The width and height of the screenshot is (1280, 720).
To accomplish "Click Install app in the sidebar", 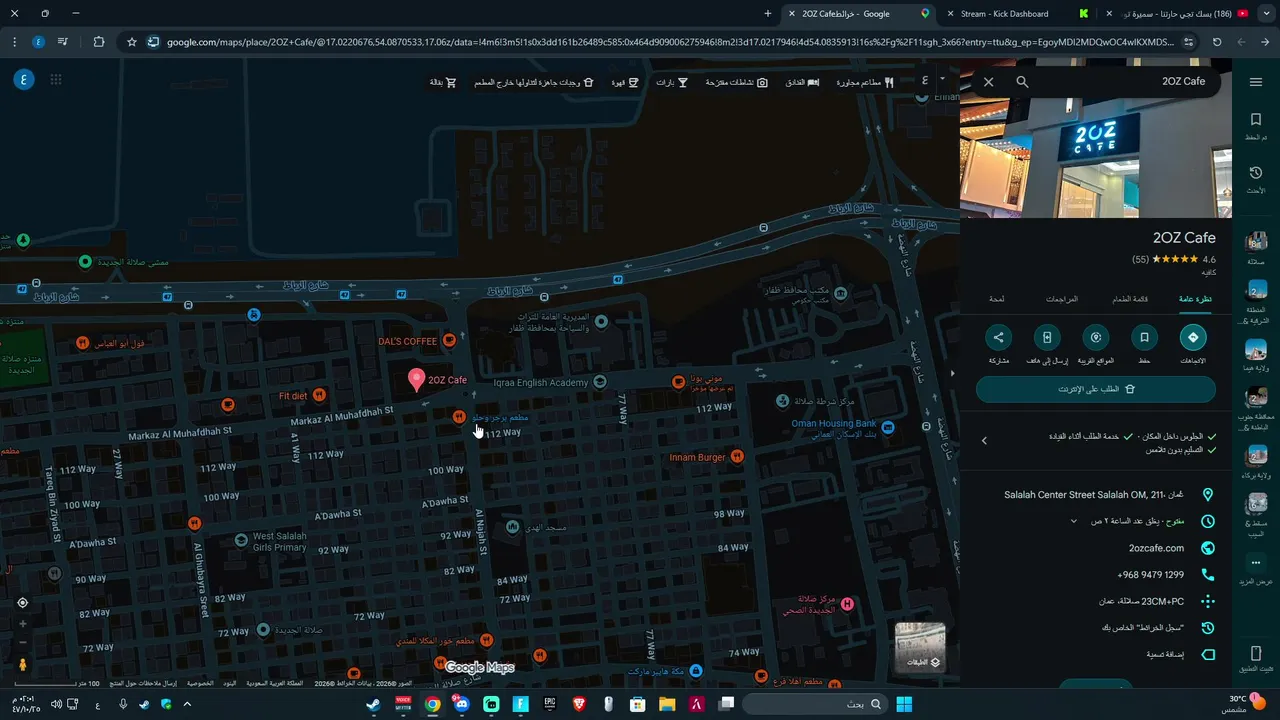I will pyautogui.click(x=1256, y=659).
